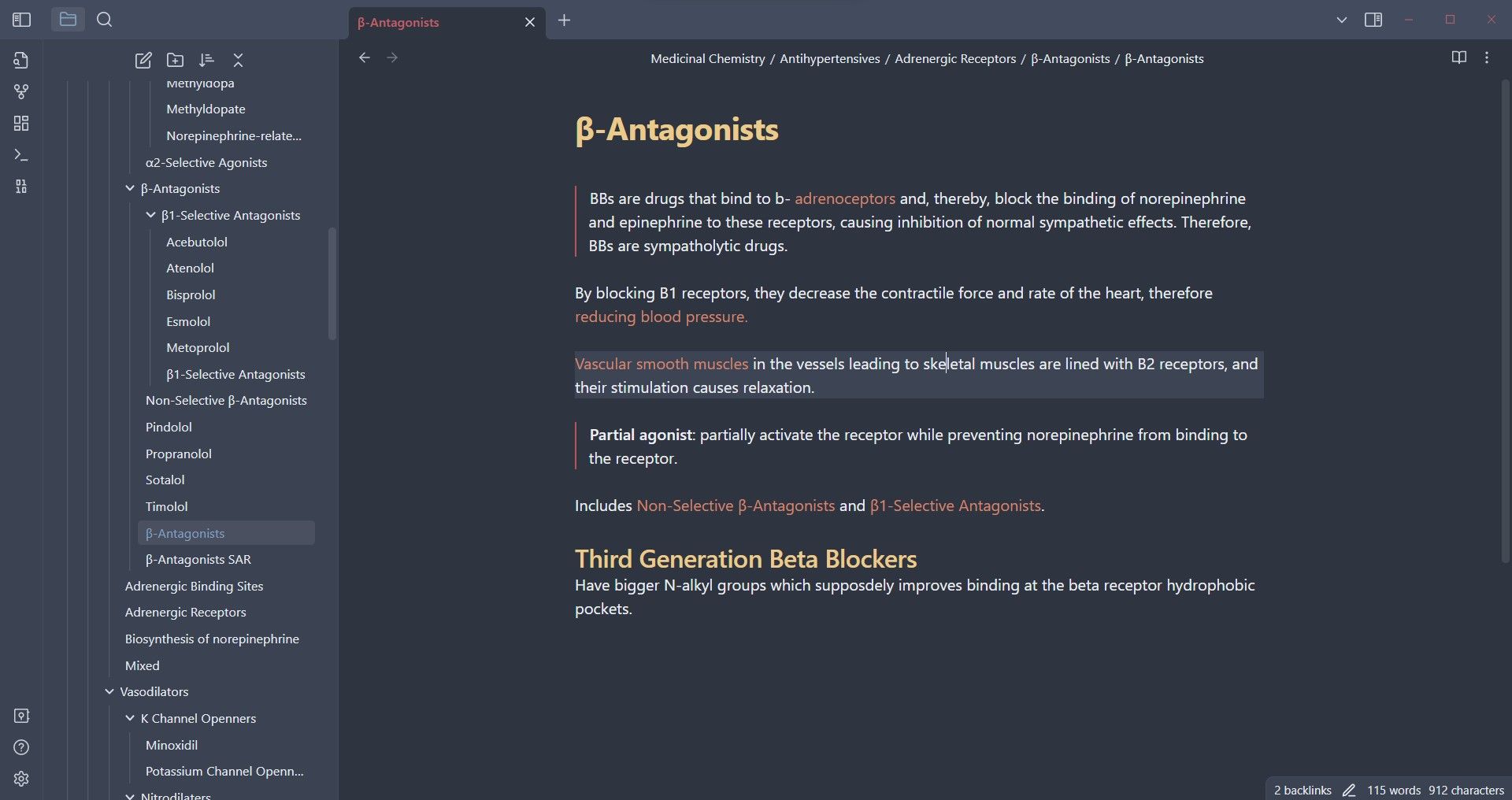The image size is (1512, 800).
Task: Toggle the right sidebar
Action: click(x=1373, y=20)
